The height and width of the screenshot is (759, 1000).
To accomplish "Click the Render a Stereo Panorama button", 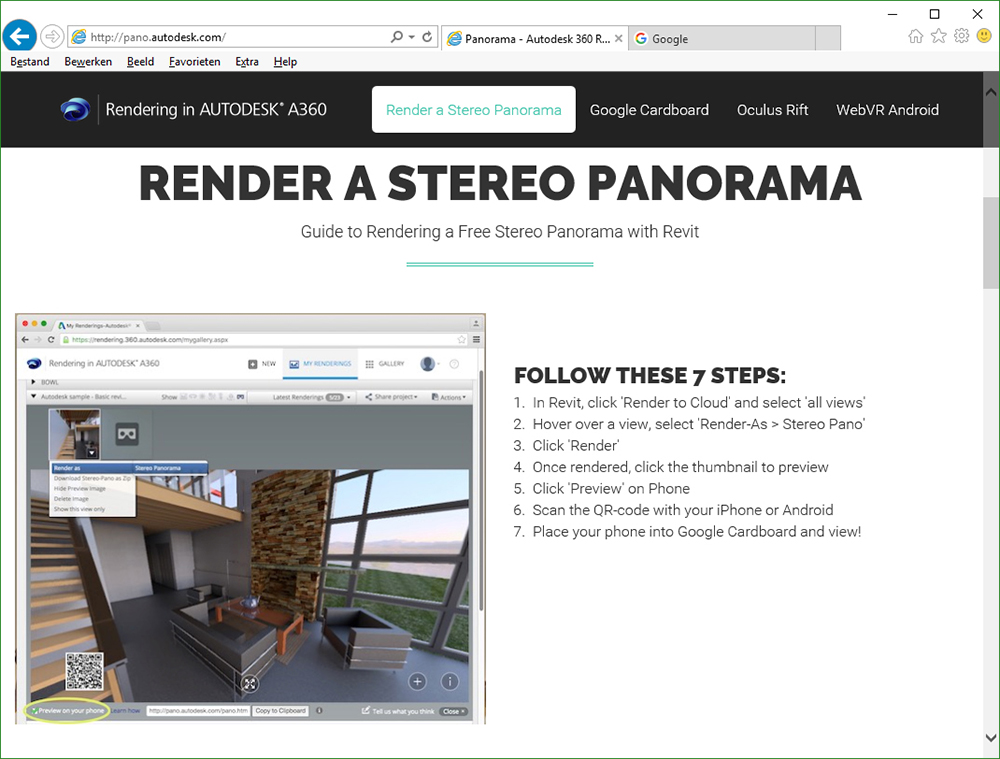I will (473, 110).
